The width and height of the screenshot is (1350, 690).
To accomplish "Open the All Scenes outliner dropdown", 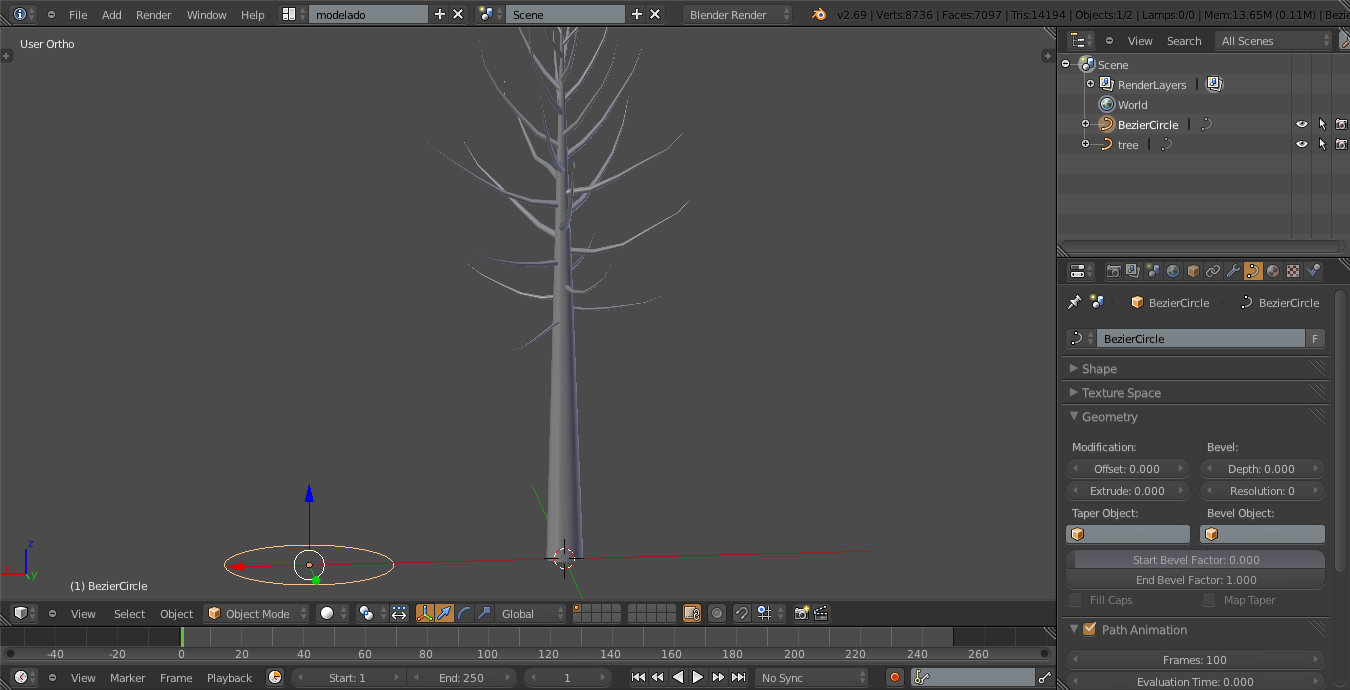I will click(x=1273, y=40).
